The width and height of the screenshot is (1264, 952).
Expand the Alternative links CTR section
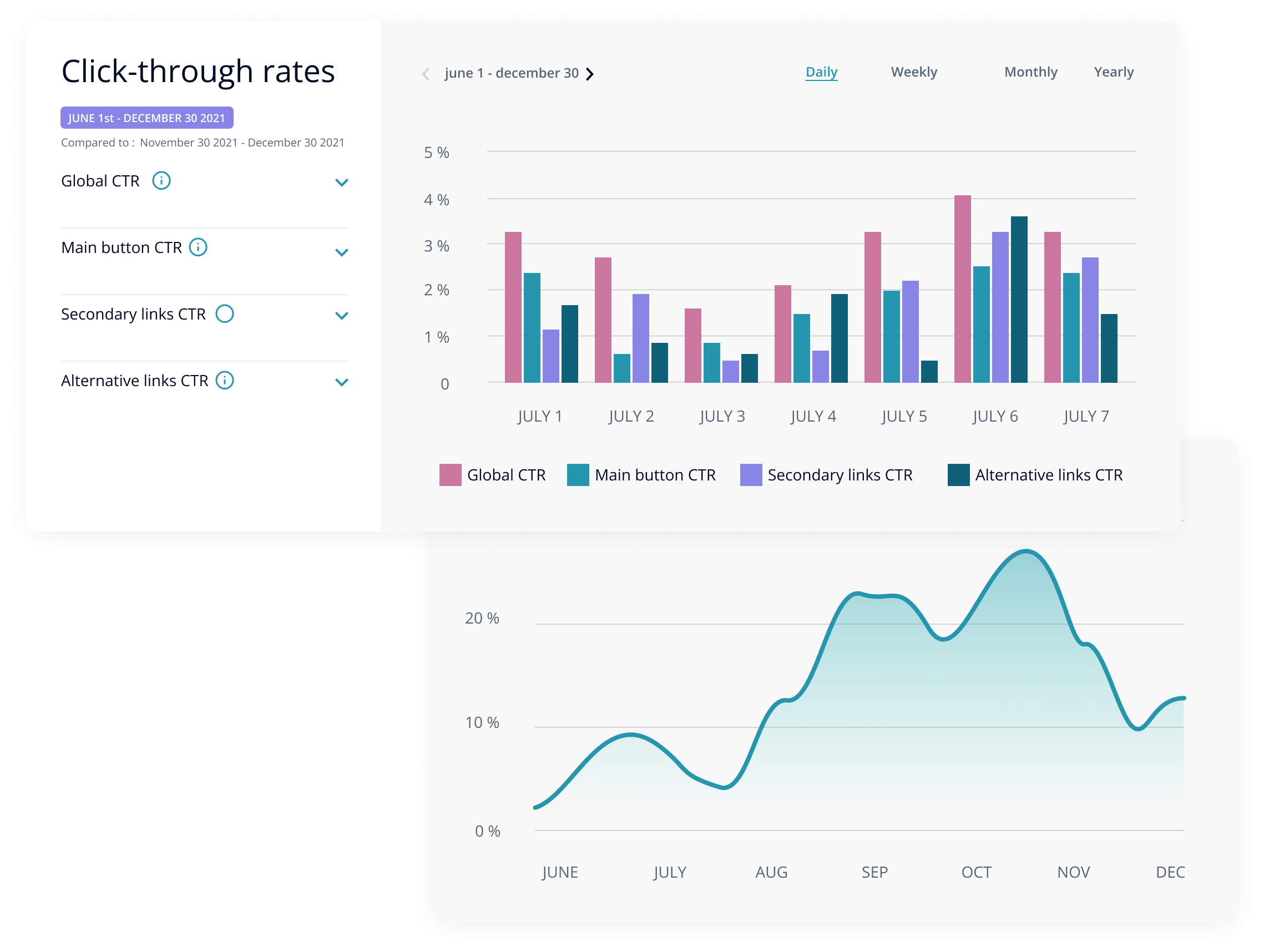point(341,382)
